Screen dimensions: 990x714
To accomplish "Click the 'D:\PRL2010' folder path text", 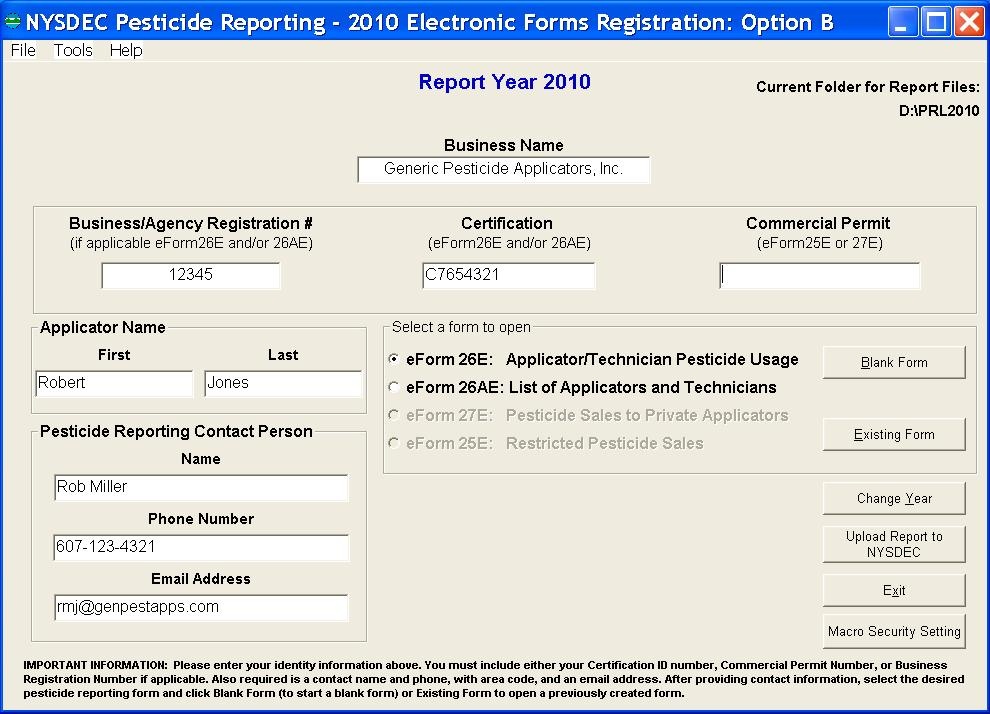I will click(939, 110).
